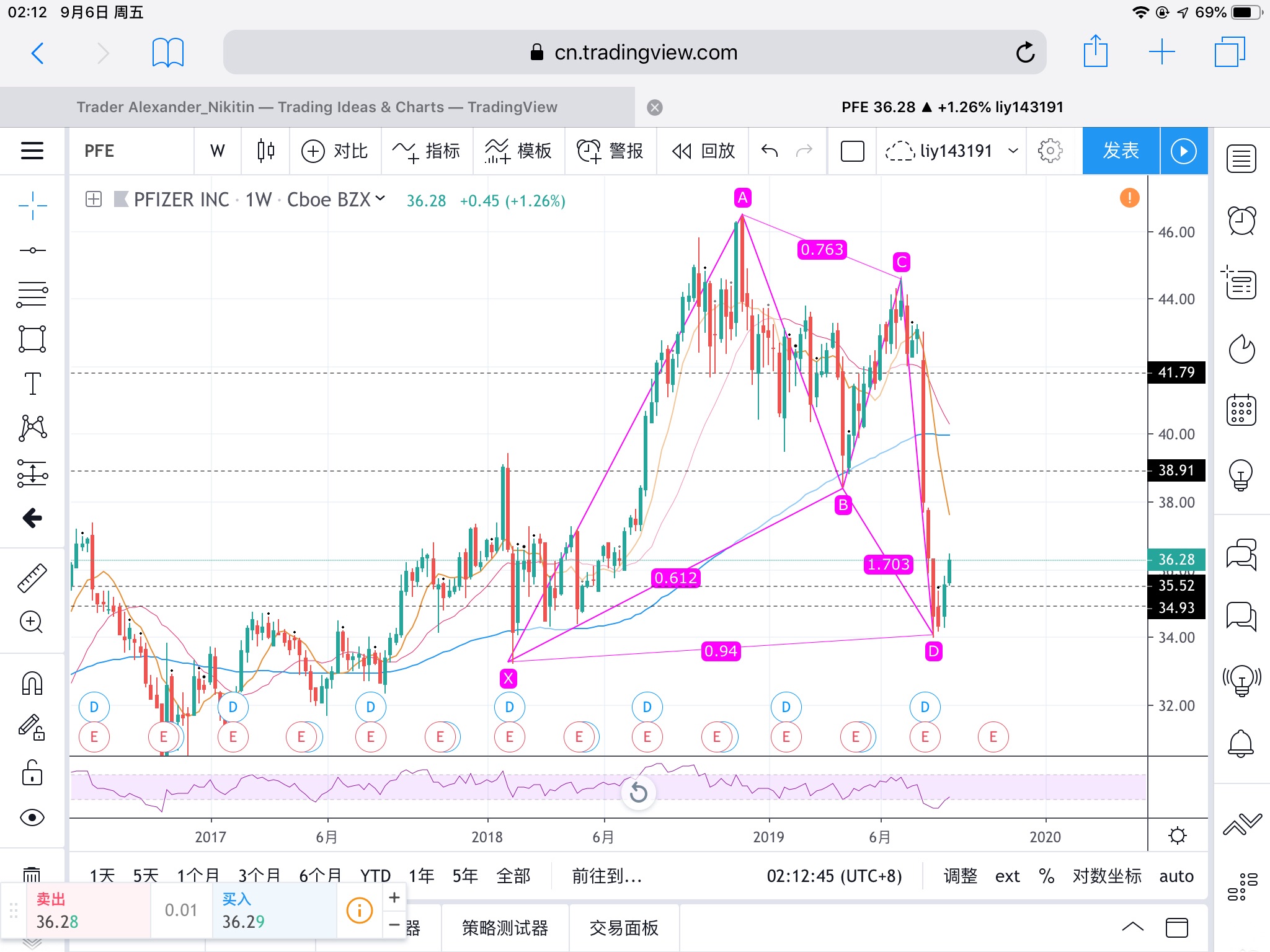Select the Text annotation tool

tap(32, 384)
